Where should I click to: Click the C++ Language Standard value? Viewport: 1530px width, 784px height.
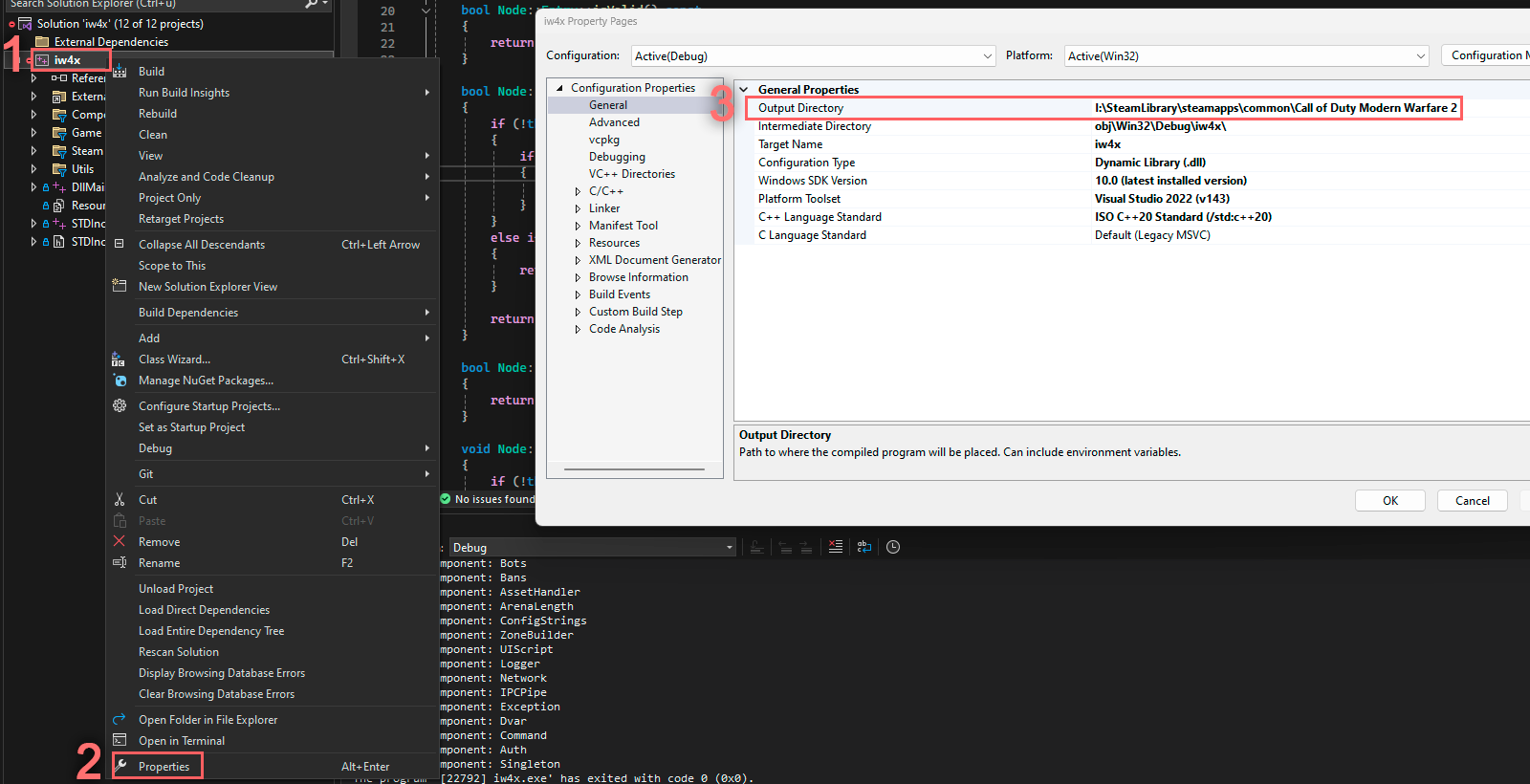[1183, 217]
